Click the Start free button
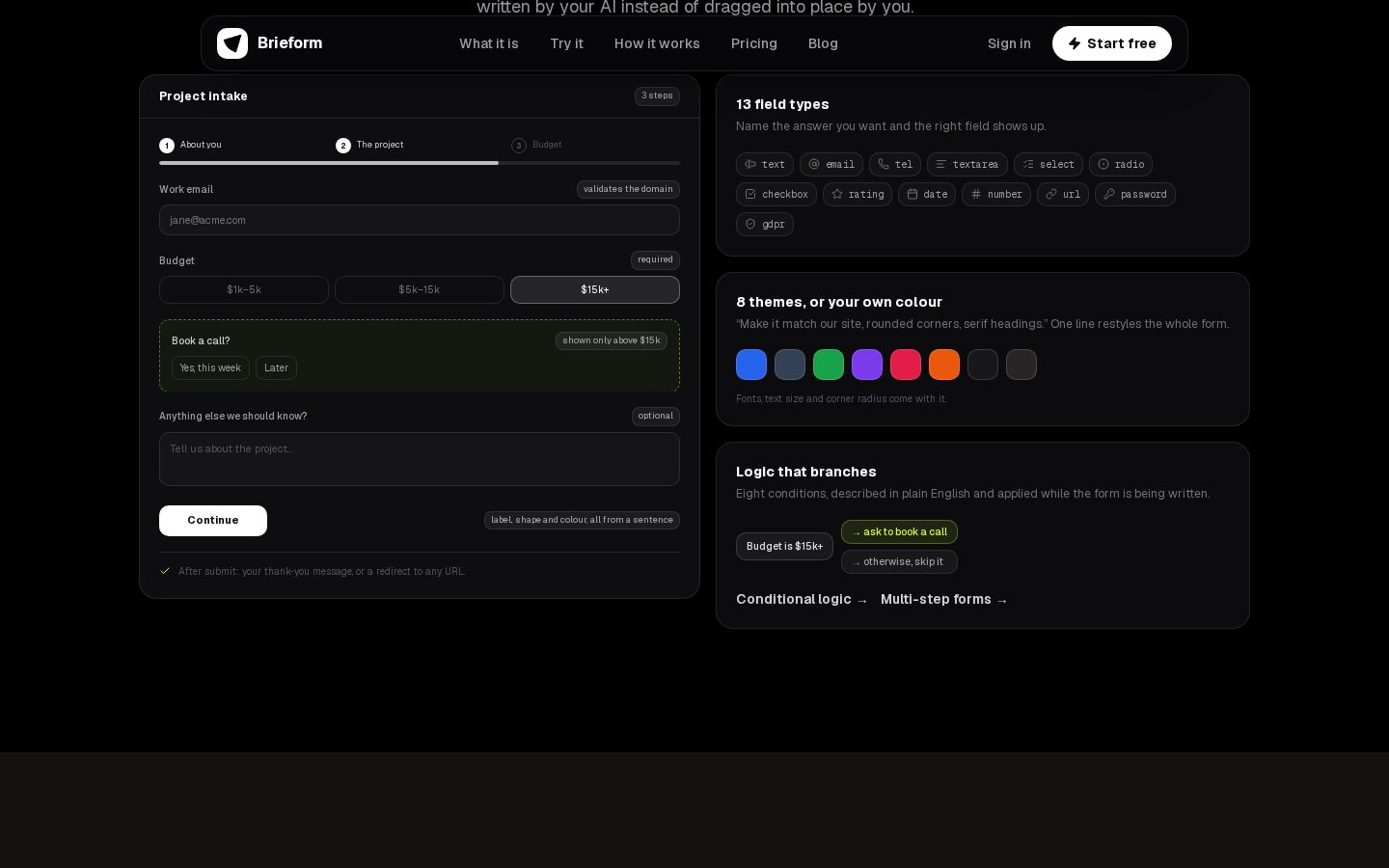Image resolution: width=1389 pixels, height=868 pixels. [1112, 43]
